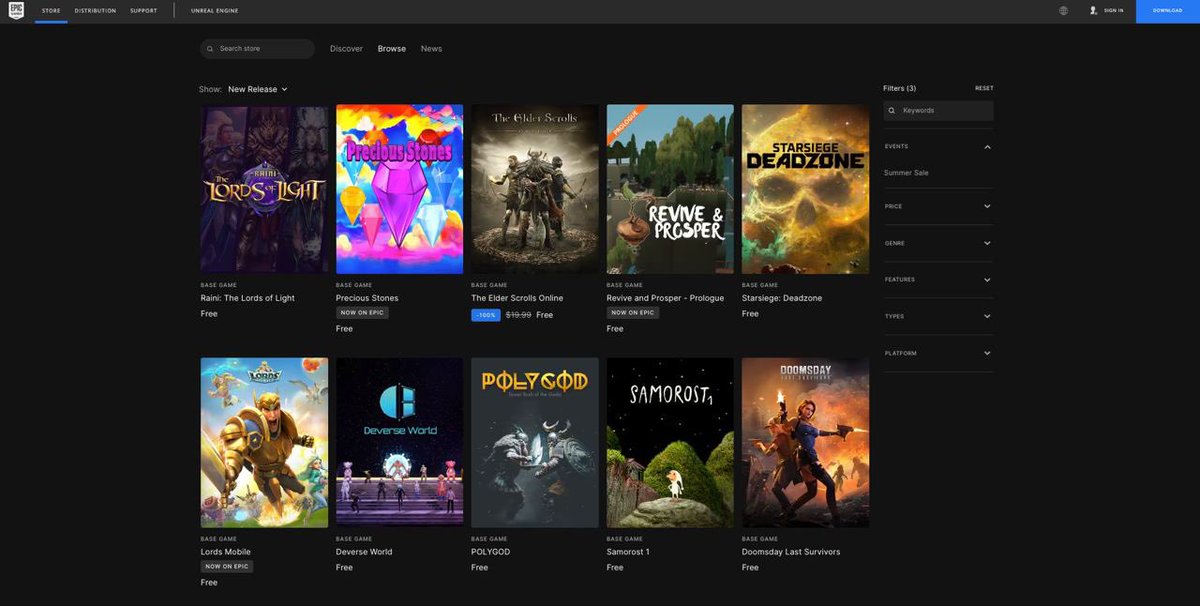
Task: Open Revive and Prosper Prologue cover
Action: coord(670,189)
